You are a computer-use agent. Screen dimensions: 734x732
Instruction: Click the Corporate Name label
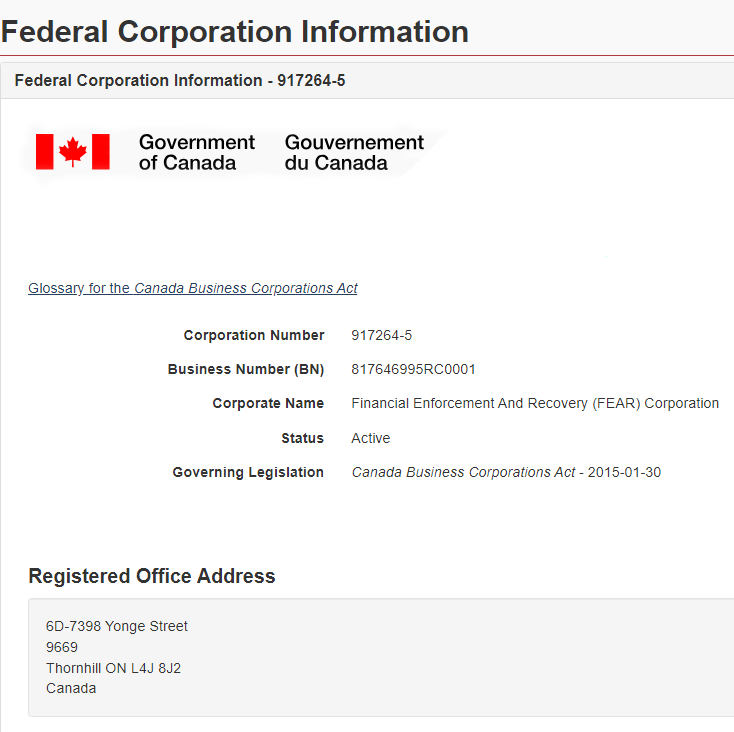[x=268, y=403]
